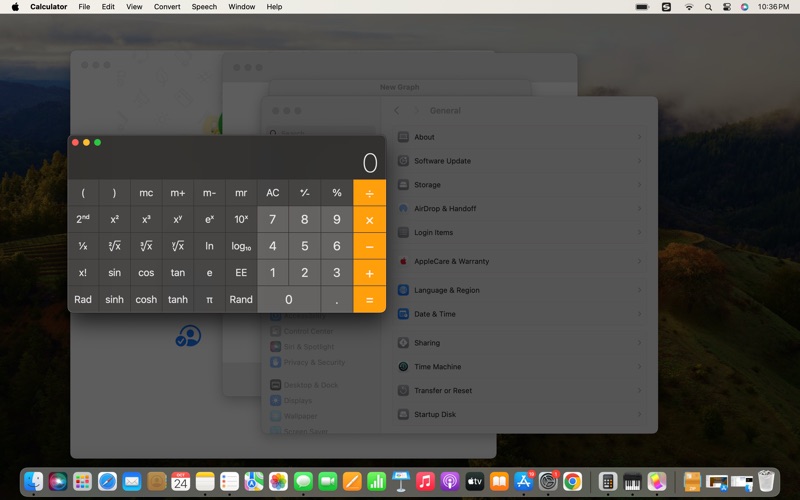
Task: Toggle the 2nd function key
Action: point(83,219)
